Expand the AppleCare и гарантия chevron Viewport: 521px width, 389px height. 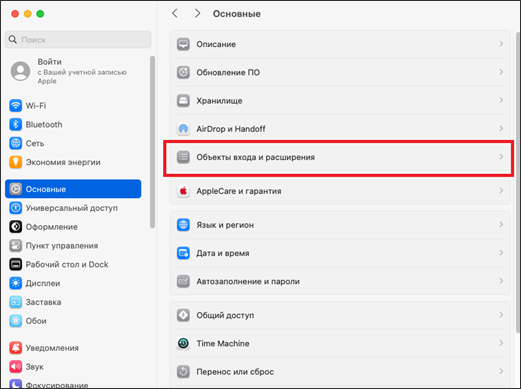click(501, 191)
